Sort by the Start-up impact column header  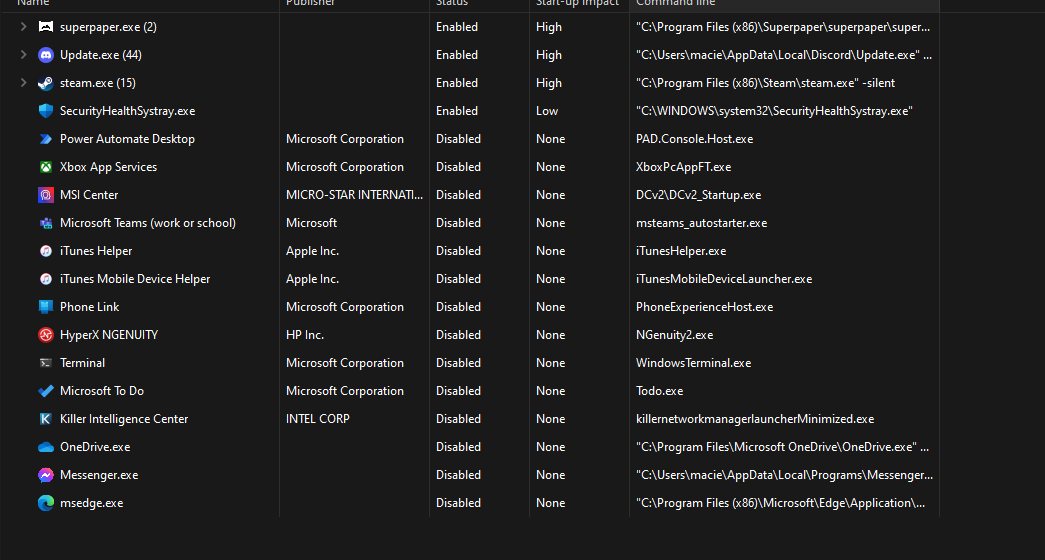click(x=575, y=4)
